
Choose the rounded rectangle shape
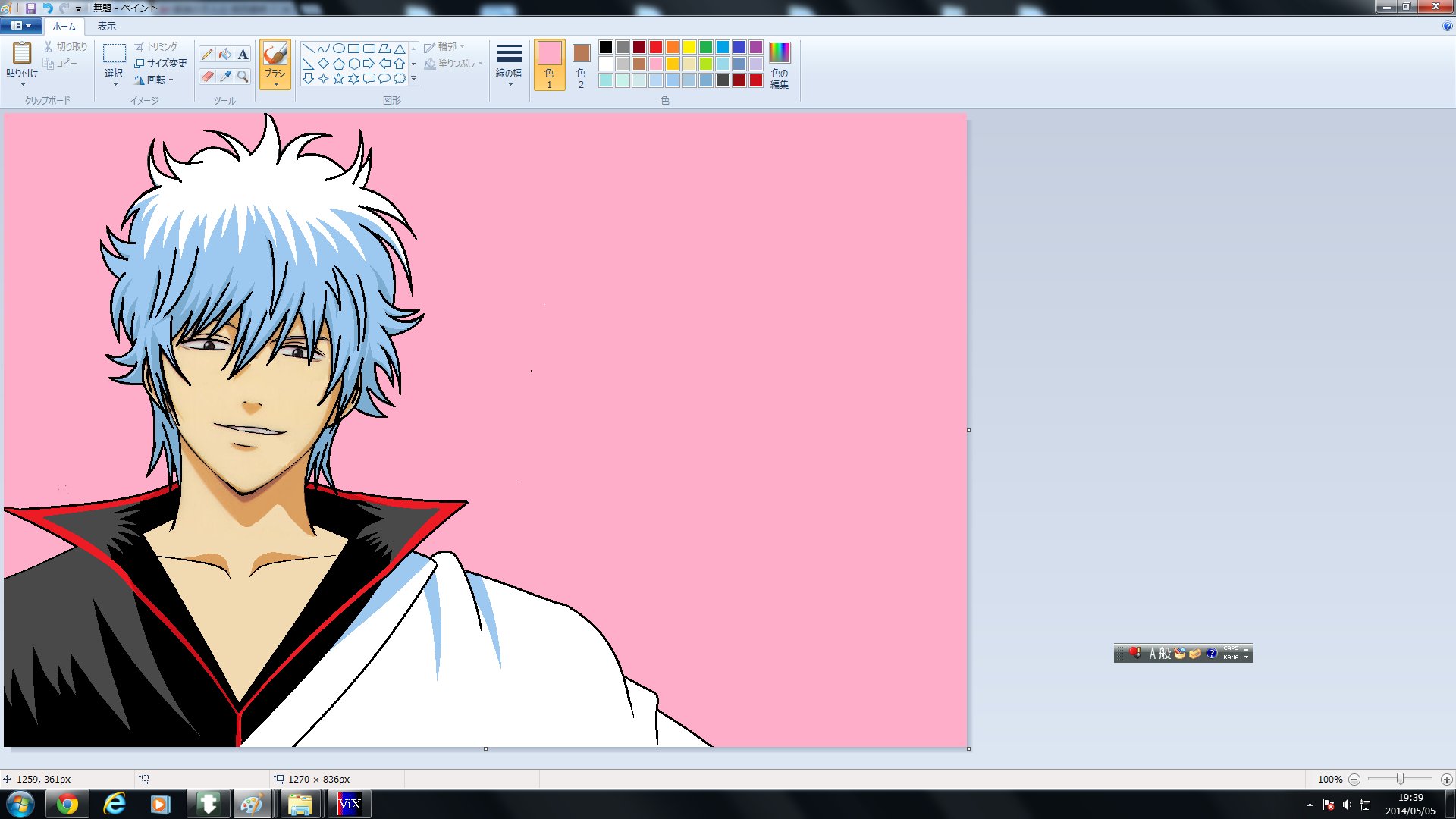(x=369, y=48)
